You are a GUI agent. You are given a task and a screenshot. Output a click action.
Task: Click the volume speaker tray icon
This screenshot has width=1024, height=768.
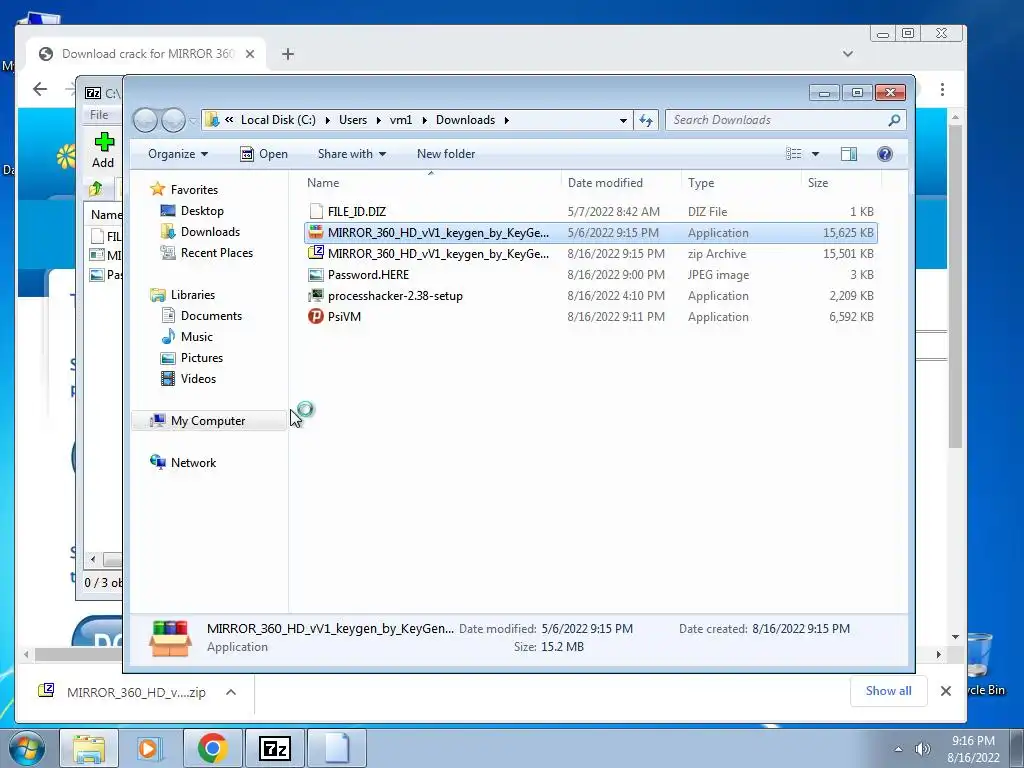[x=923, y=749]
